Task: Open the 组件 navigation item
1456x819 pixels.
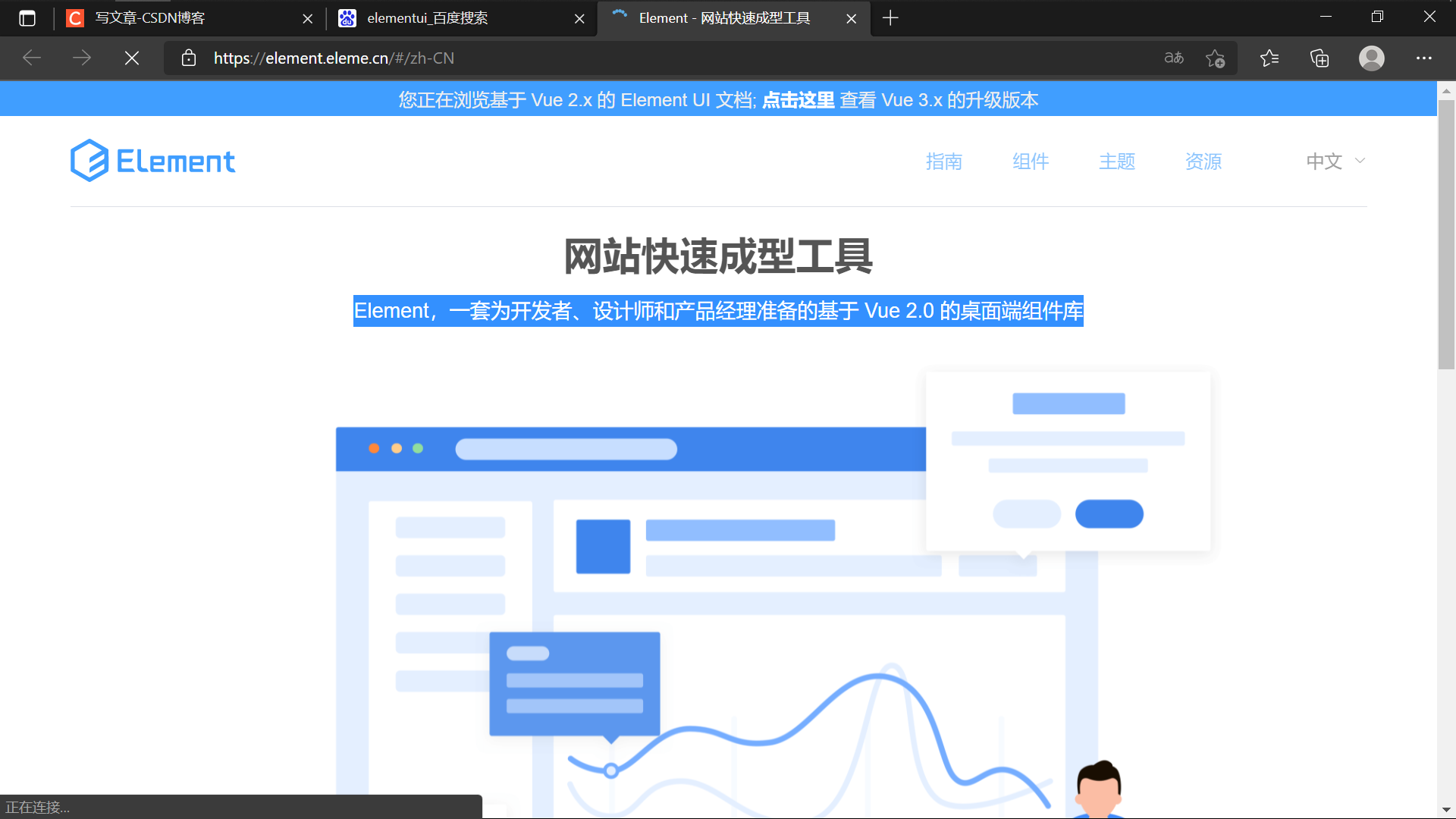Action: pos(1030,161)
